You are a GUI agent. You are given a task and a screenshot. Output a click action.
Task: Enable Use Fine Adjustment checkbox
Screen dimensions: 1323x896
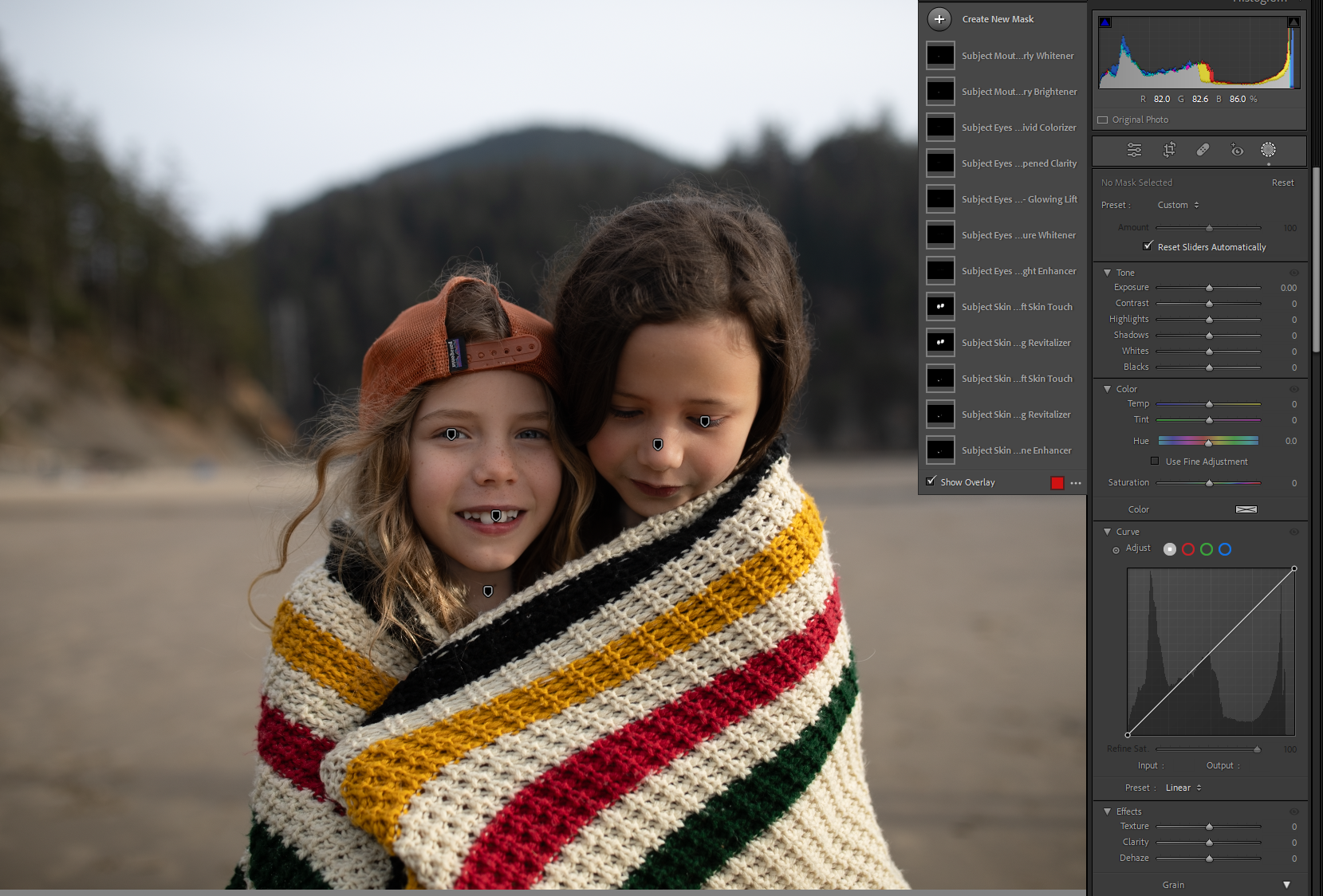1154,462
